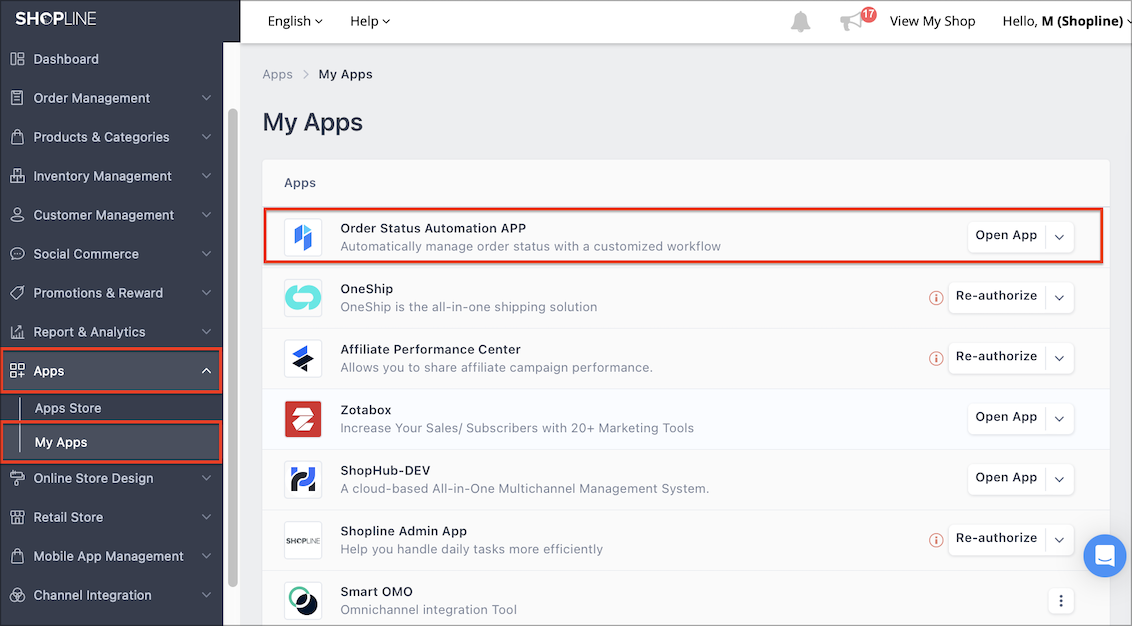Click View My Shop link
This screenshot has width=1132, height=626.
pos(932,22)
